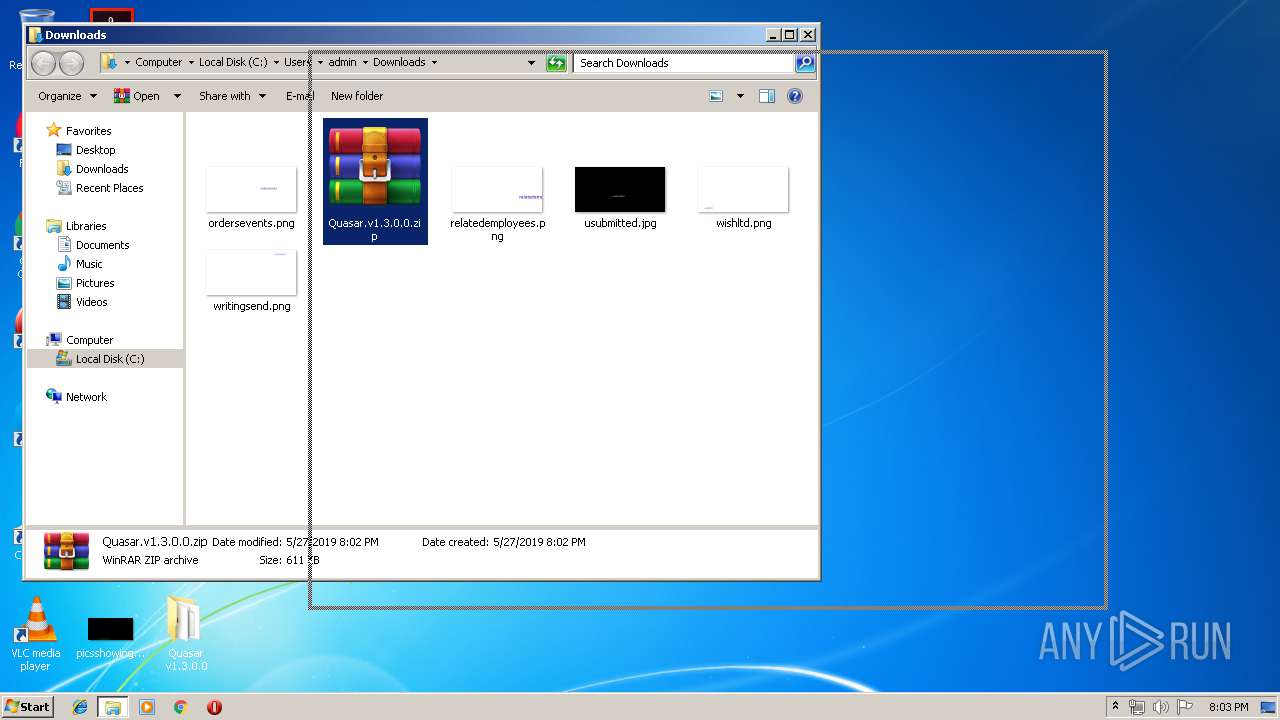Click New folder in the toolbar

357,96
